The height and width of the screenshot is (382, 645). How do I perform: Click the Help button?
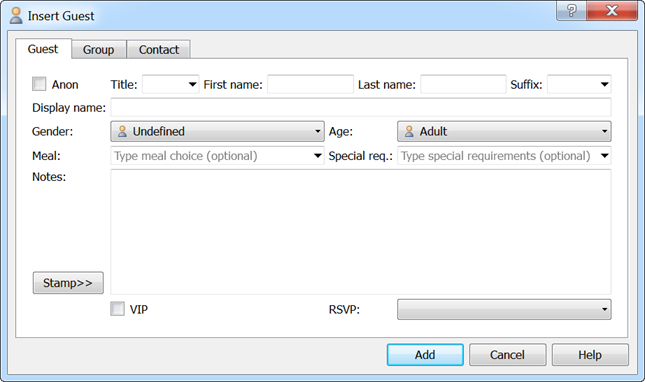click(590, 354)
